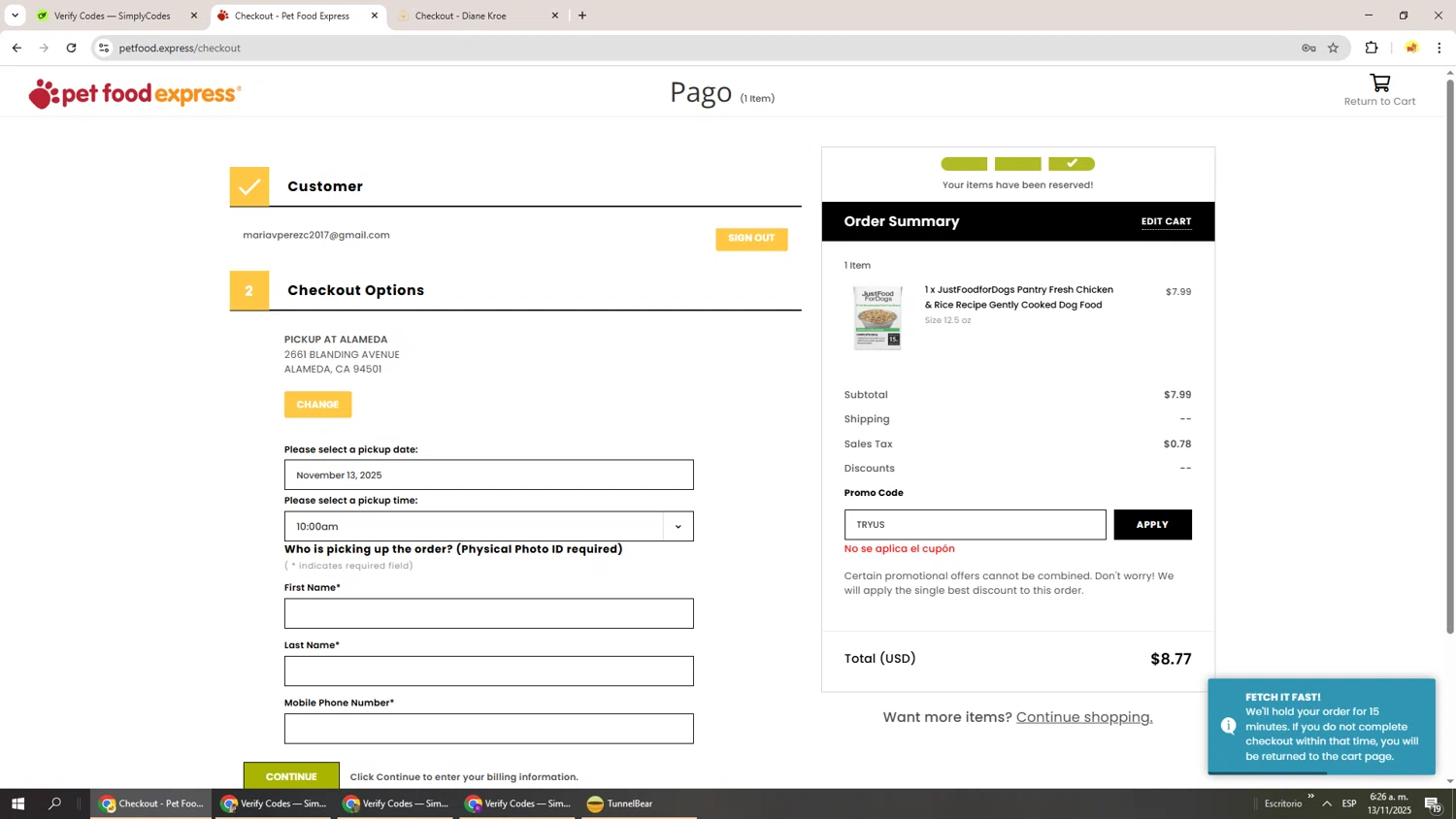The width and height of the screenshot is (1456, 819).
Task: Close the Checkout - Diane Kroe tab
Action: [x=555, y=16]
